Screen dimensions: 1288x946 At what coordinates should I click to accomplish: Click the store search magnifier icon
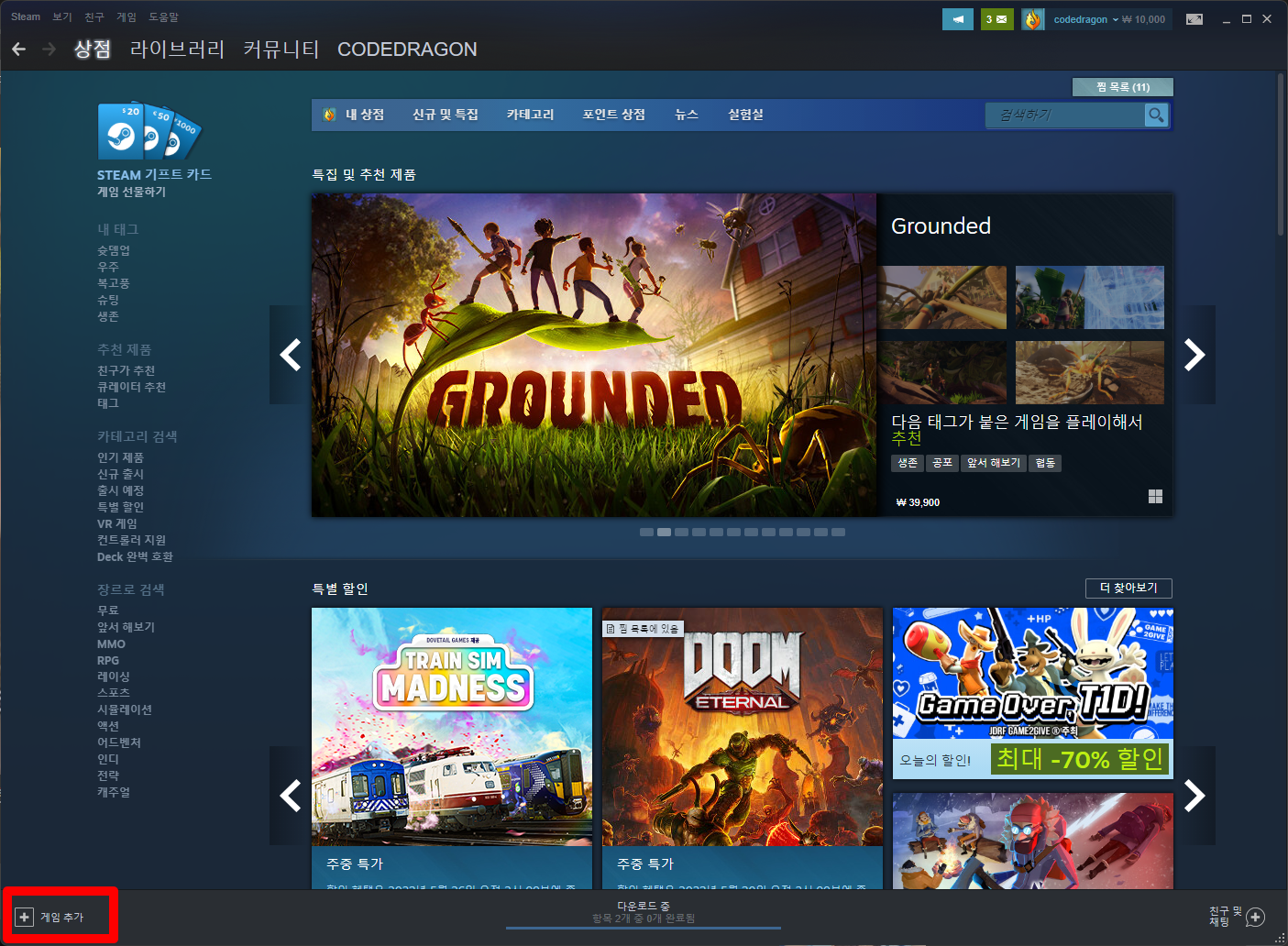(x=1156, y=115)
